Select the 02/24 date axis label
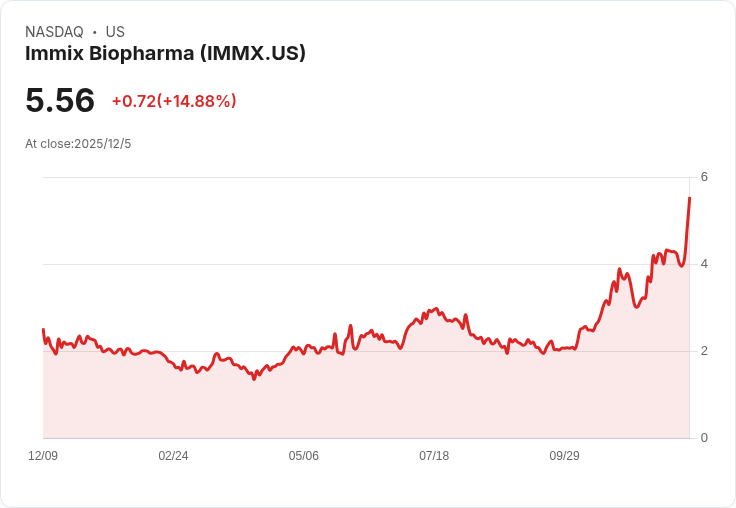The height and width of the screenshot is (508, 736). coord(173,456)
